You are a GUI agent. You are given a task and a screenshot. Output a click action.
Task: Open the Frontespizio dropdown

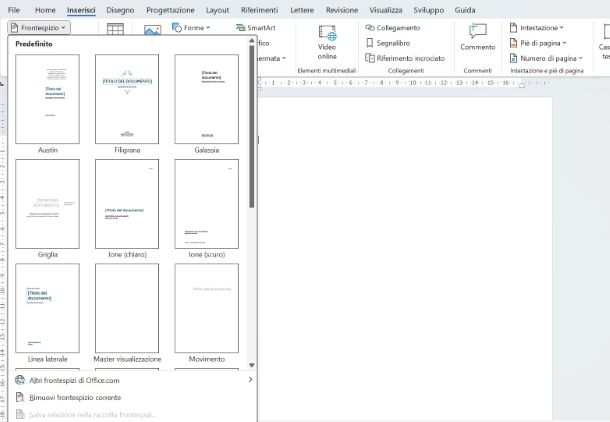click(x=42, y=28)
